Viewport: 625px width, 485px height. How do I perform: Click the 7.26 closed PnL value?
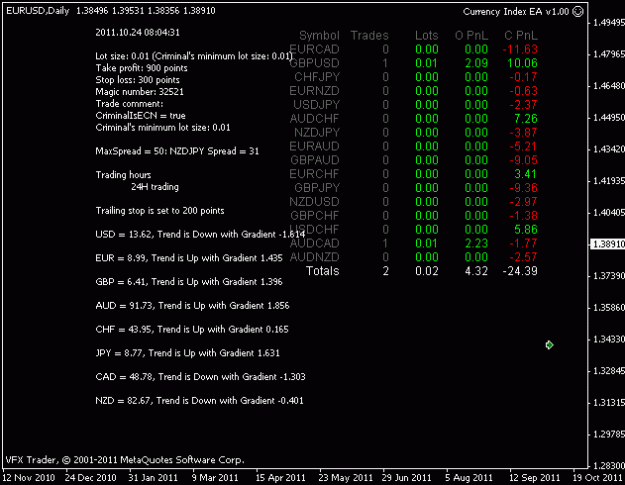pyautogui.click(x=526, y=119)
